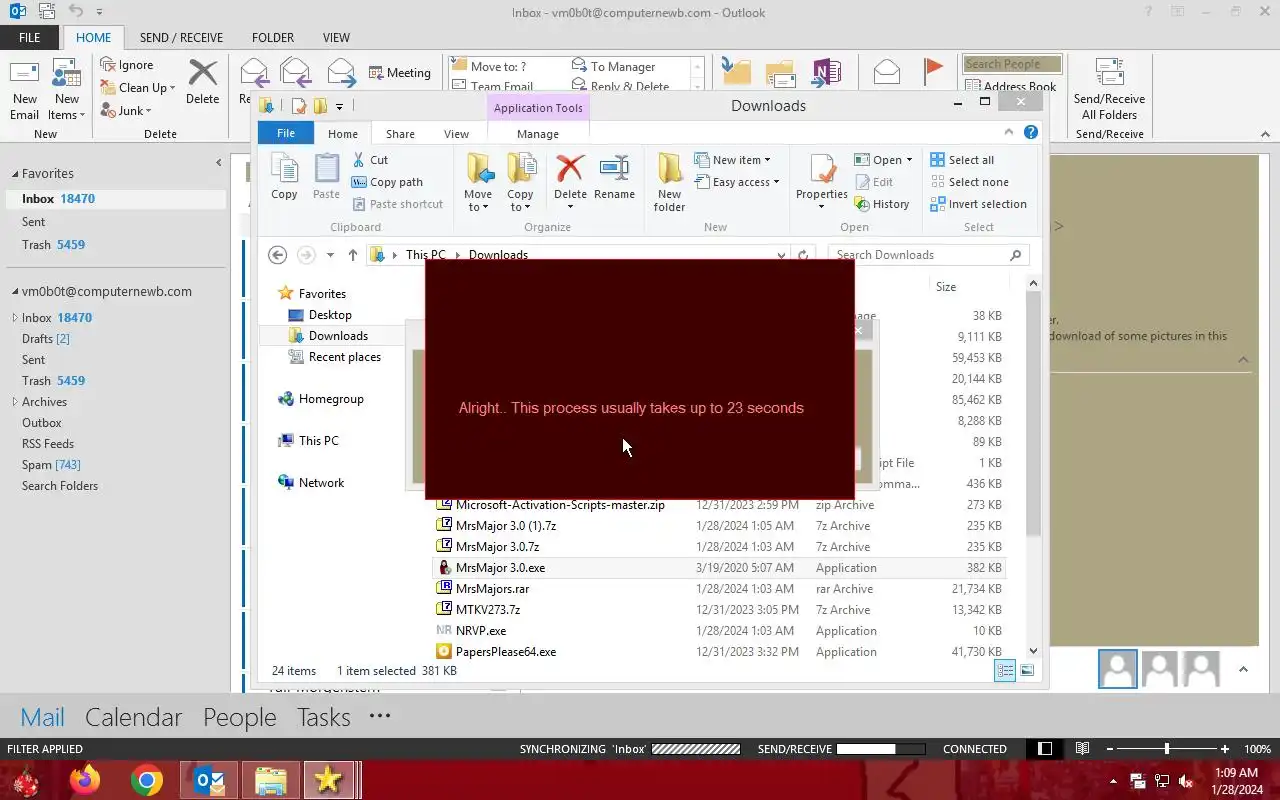Click Cut in Explorer clipboard group

tap(370, 160)
